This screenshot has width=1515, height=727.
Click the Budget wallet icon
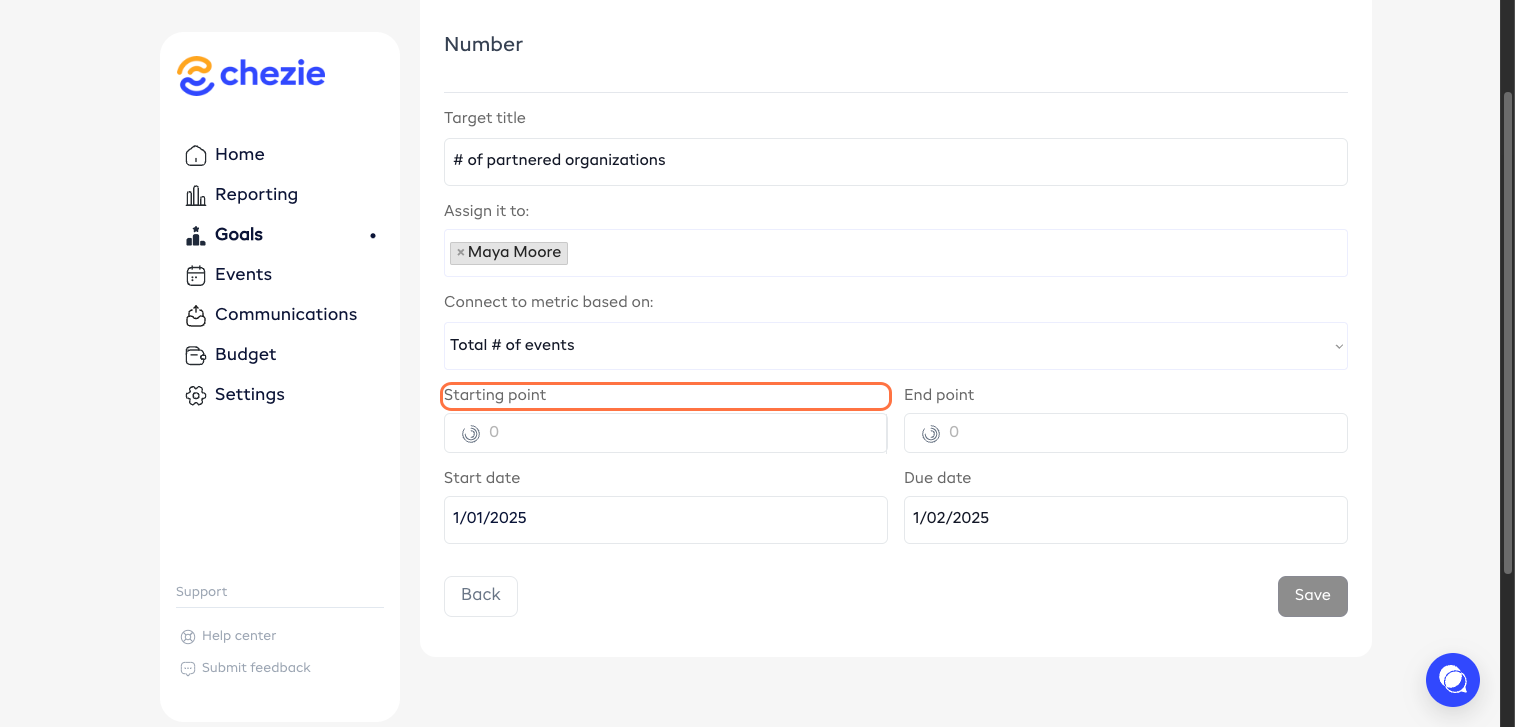pos(196,355)
